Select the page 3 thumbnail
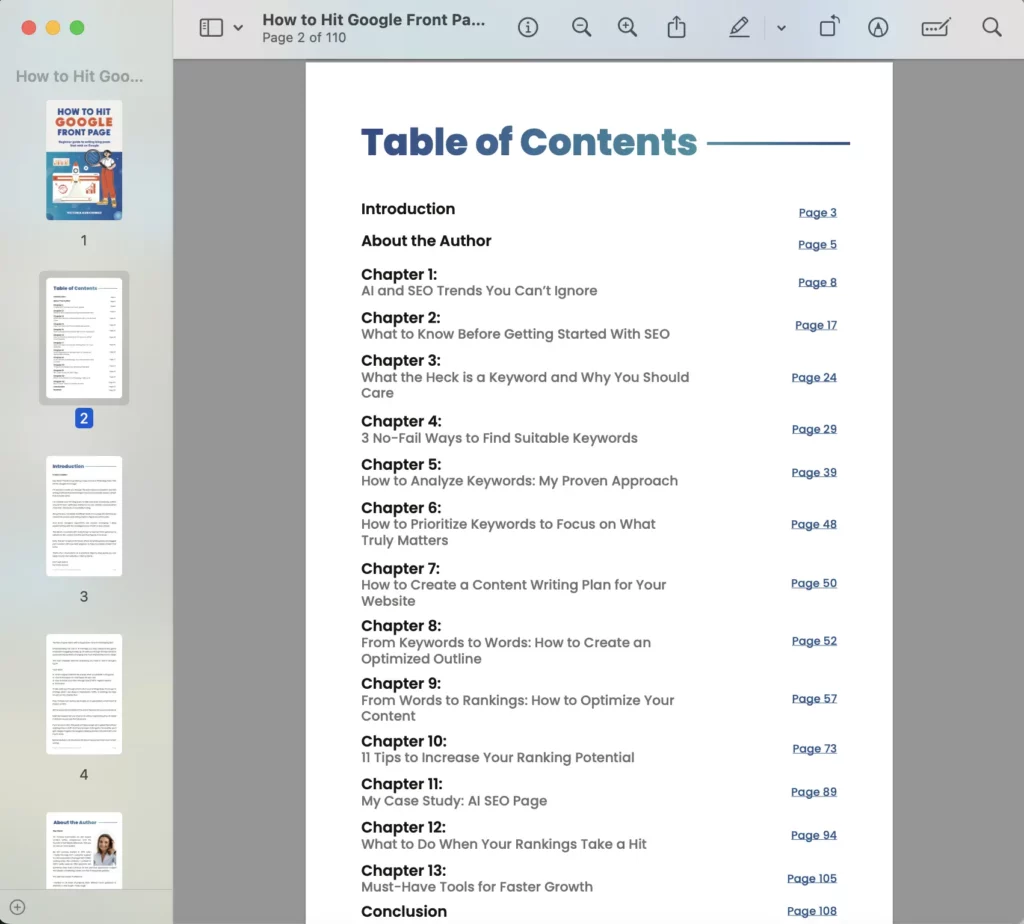This screenshot has width=1024, height=924. click(x=84, y=515)
